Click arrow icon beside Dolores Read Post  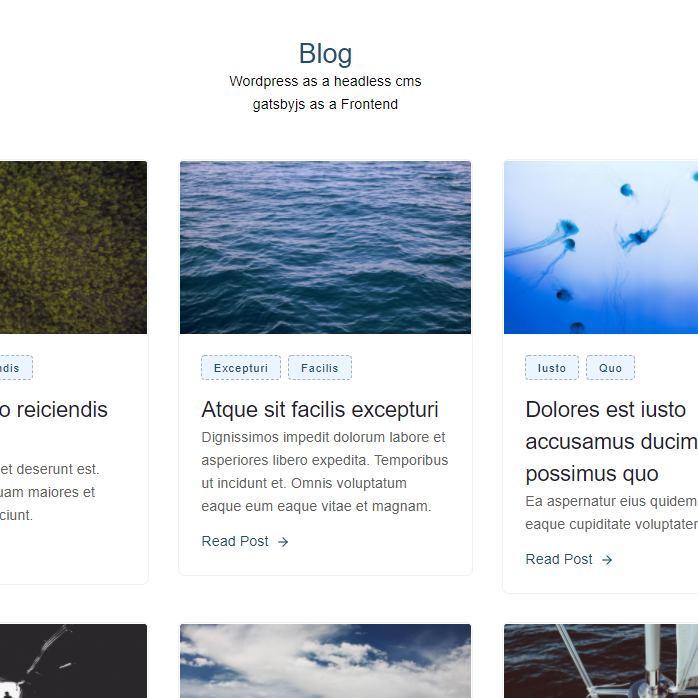pyautogui.click(x=607, y=560)
